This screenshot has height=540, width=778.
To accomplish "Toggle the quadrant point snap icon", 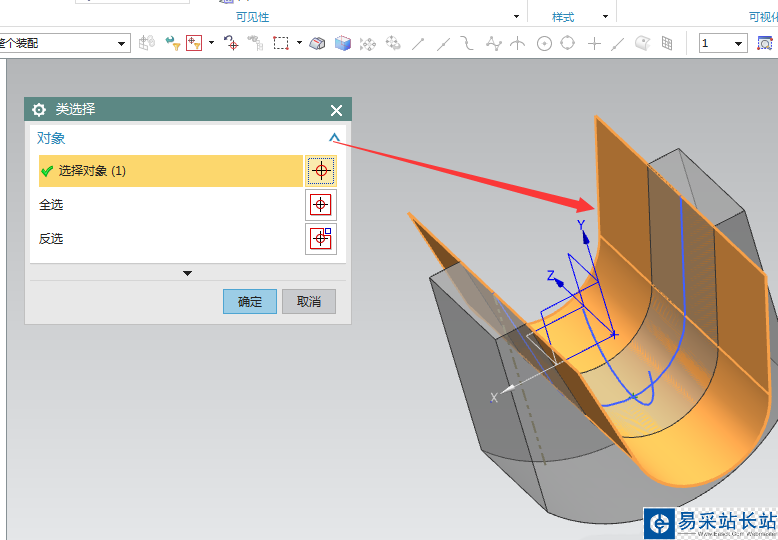I will 568,43.
